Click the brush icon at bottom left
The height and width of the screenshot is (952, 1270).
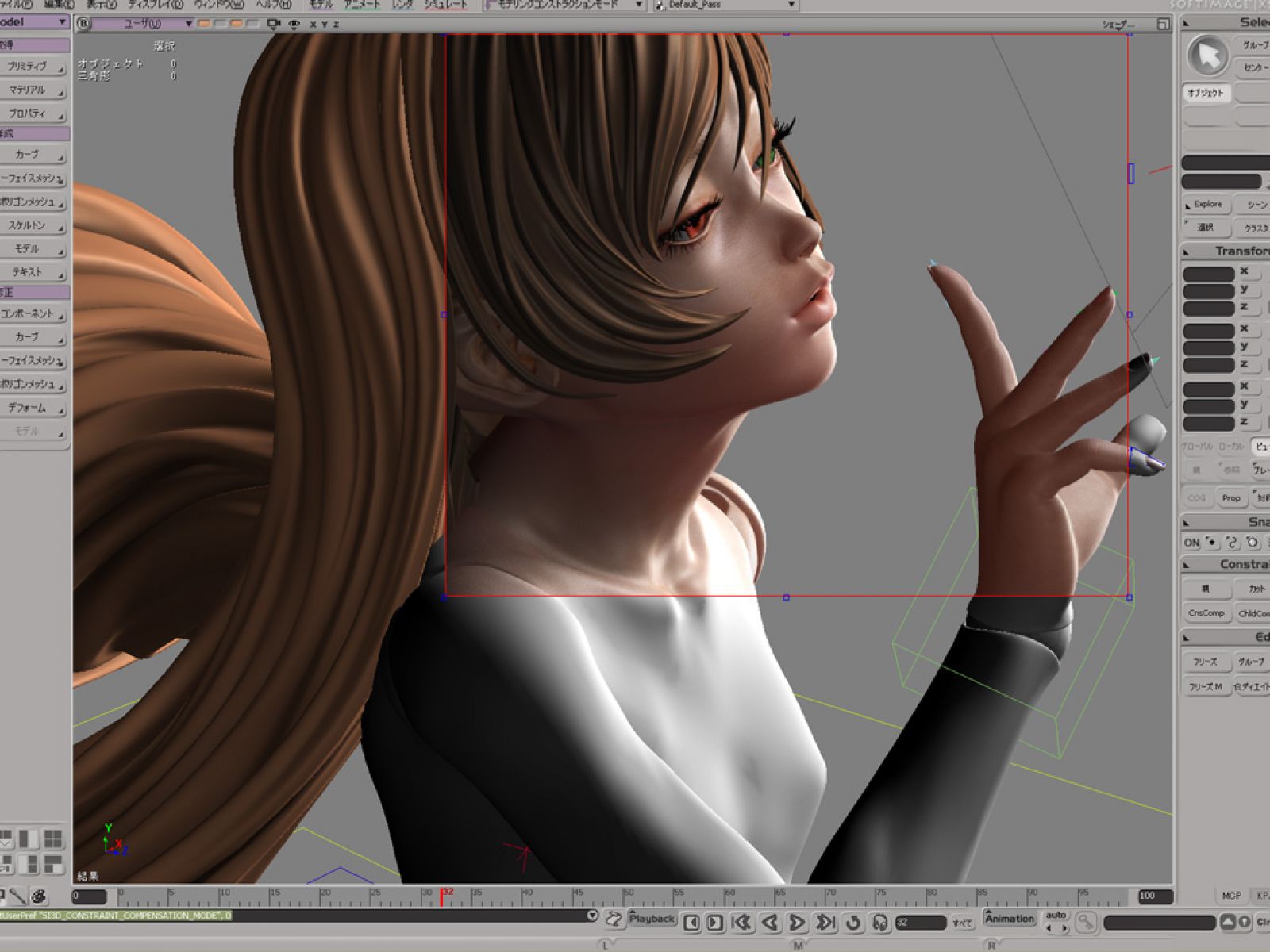tap(17, 896)
